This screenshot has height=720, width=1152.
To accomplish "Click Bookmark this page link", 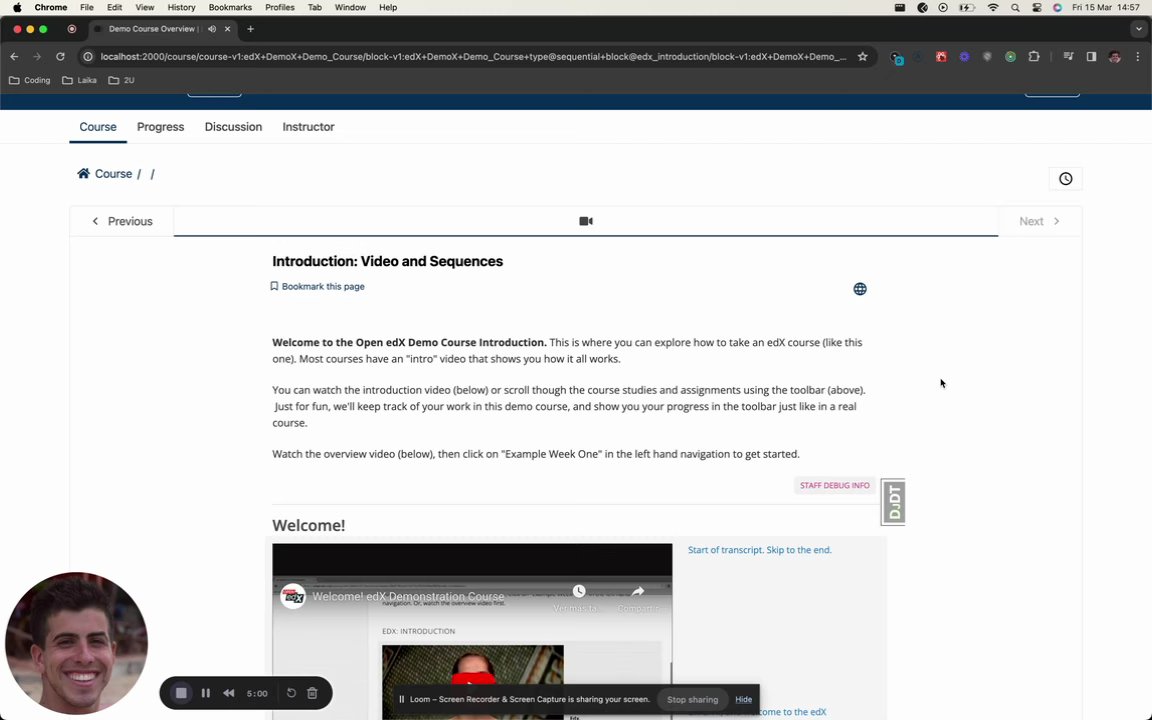I will 323,287.
